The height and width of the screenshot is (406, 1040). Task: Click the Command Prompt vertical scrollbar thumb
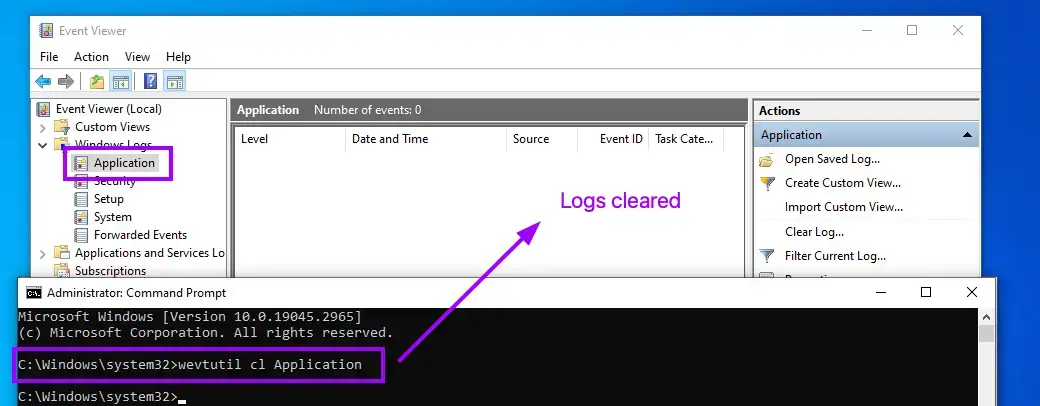[x=986, y=333]
